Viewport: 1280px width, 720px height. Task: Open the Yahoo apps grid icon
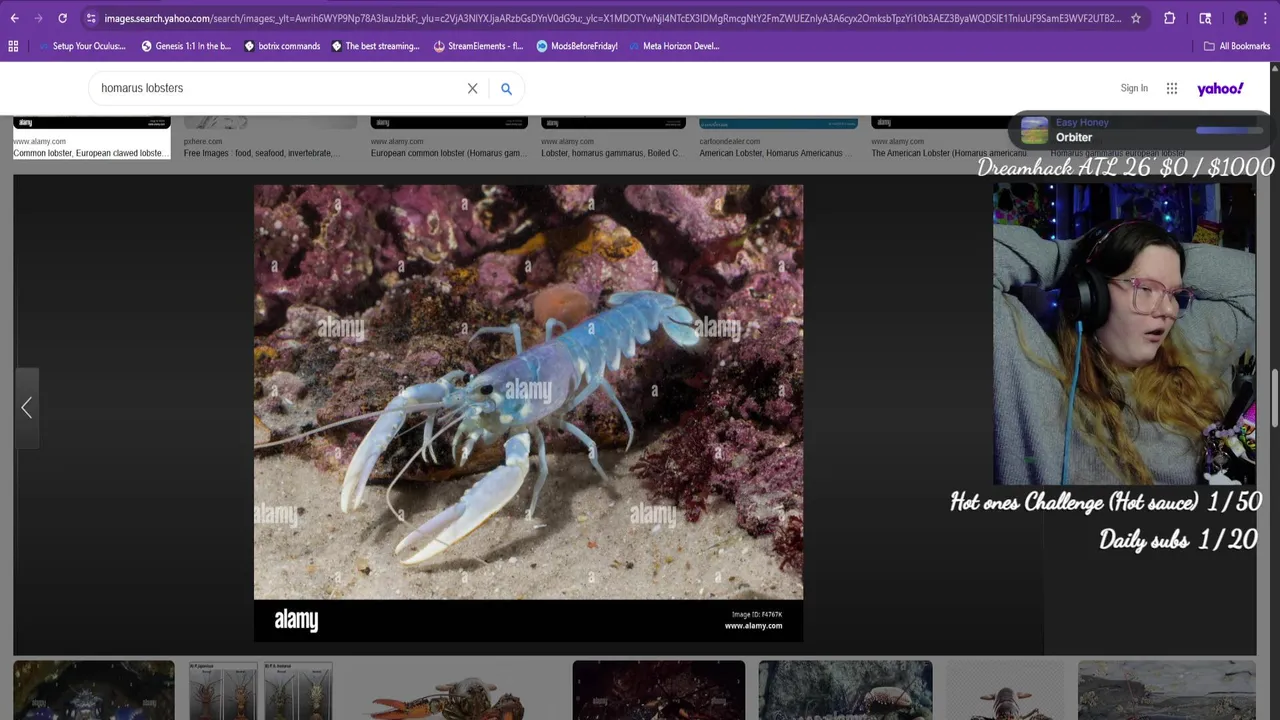click(1172, 88)
